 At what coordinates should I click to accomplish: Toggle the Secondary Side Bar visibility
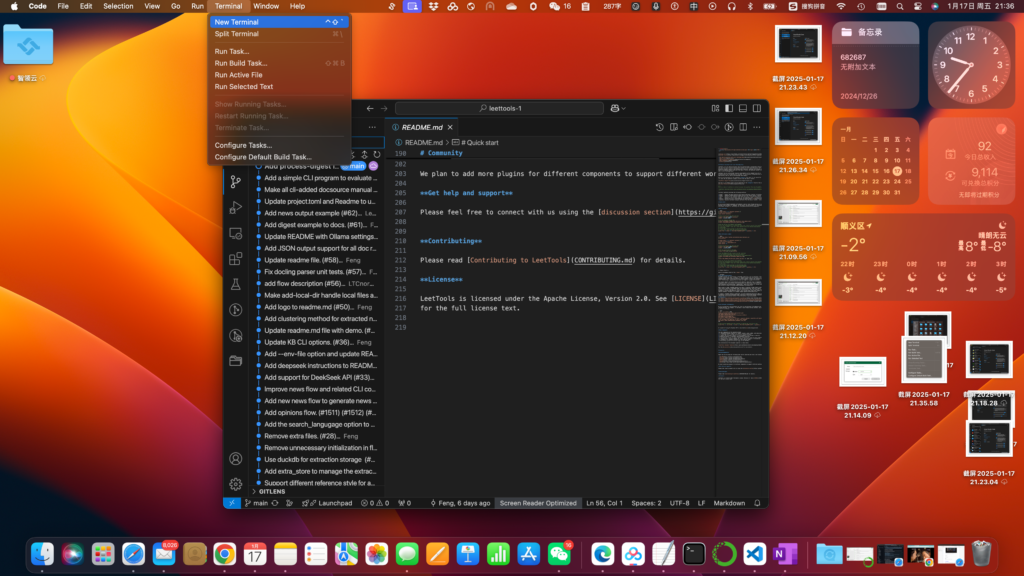tap(757, 108)
